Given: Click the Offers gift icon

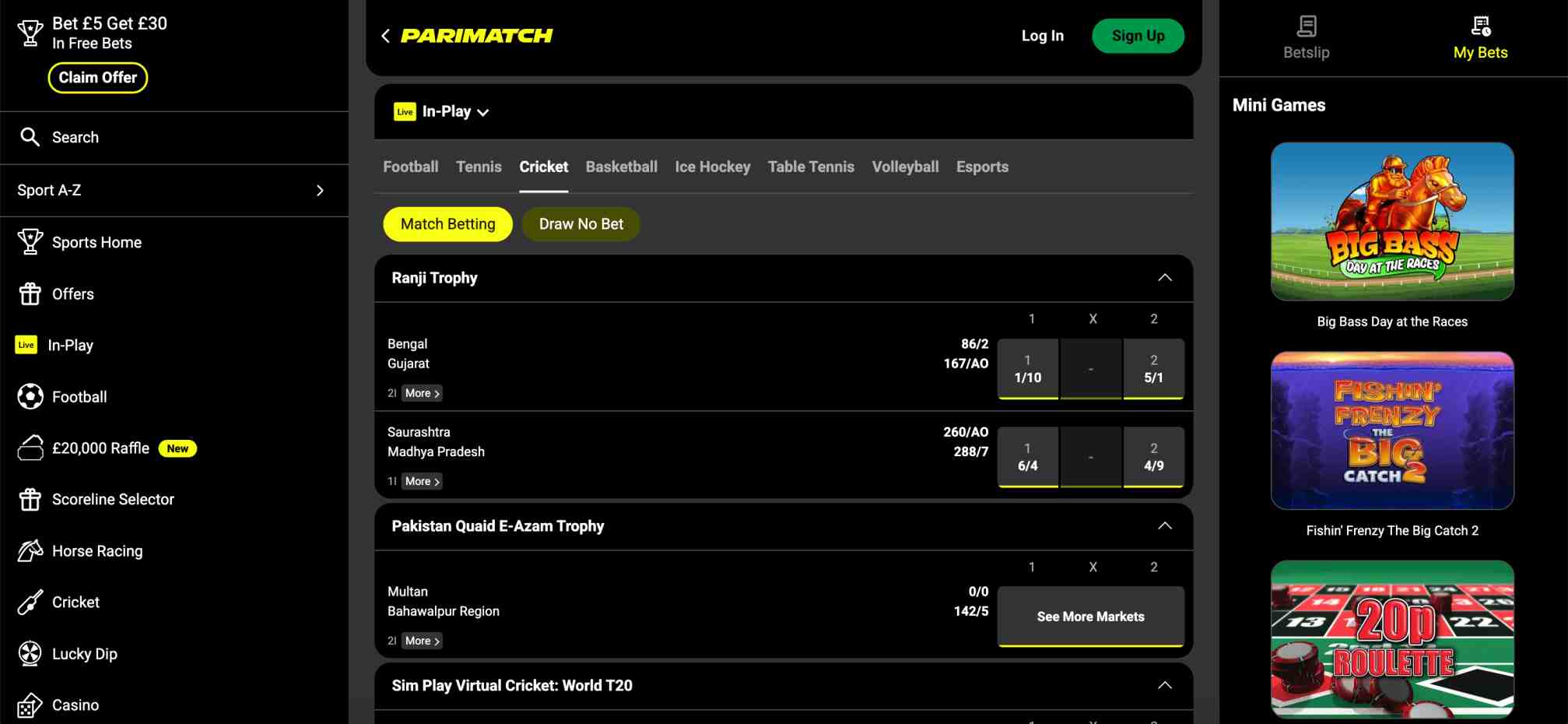Looking at the screenshot, I should (x=30, y=294).
